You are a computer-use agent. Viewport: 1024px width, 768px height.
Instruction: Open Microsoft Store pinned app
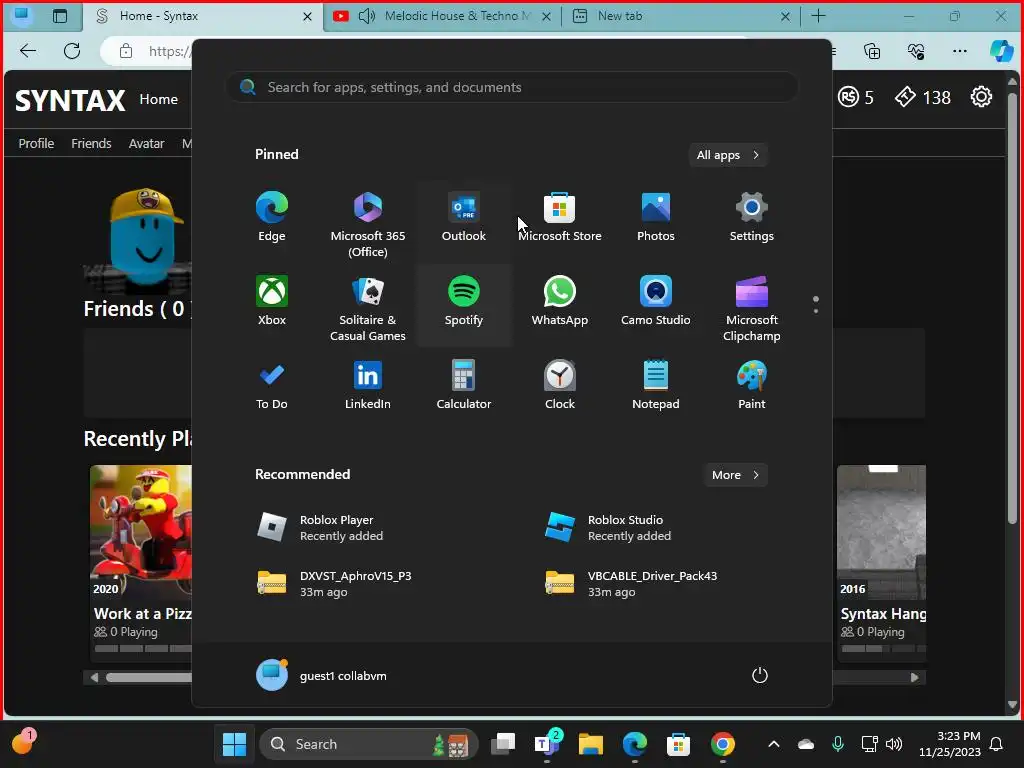point(560,218)
